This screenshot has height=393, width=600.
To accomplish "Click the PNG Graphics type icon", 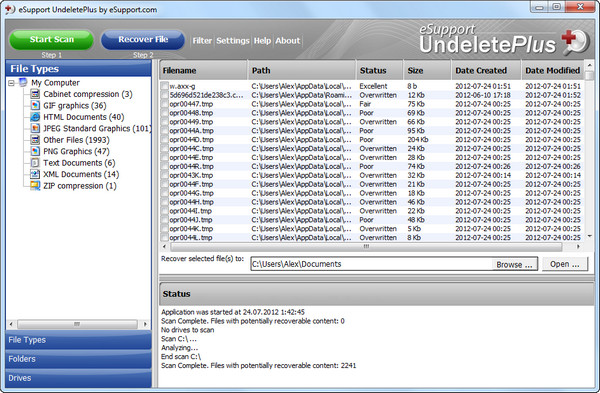I will point(35,152).
